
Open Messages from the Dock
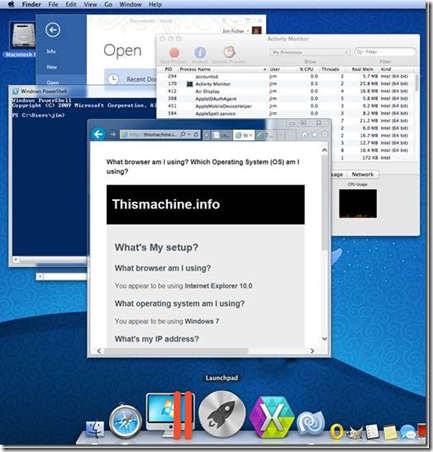click(x=408, y=432)
